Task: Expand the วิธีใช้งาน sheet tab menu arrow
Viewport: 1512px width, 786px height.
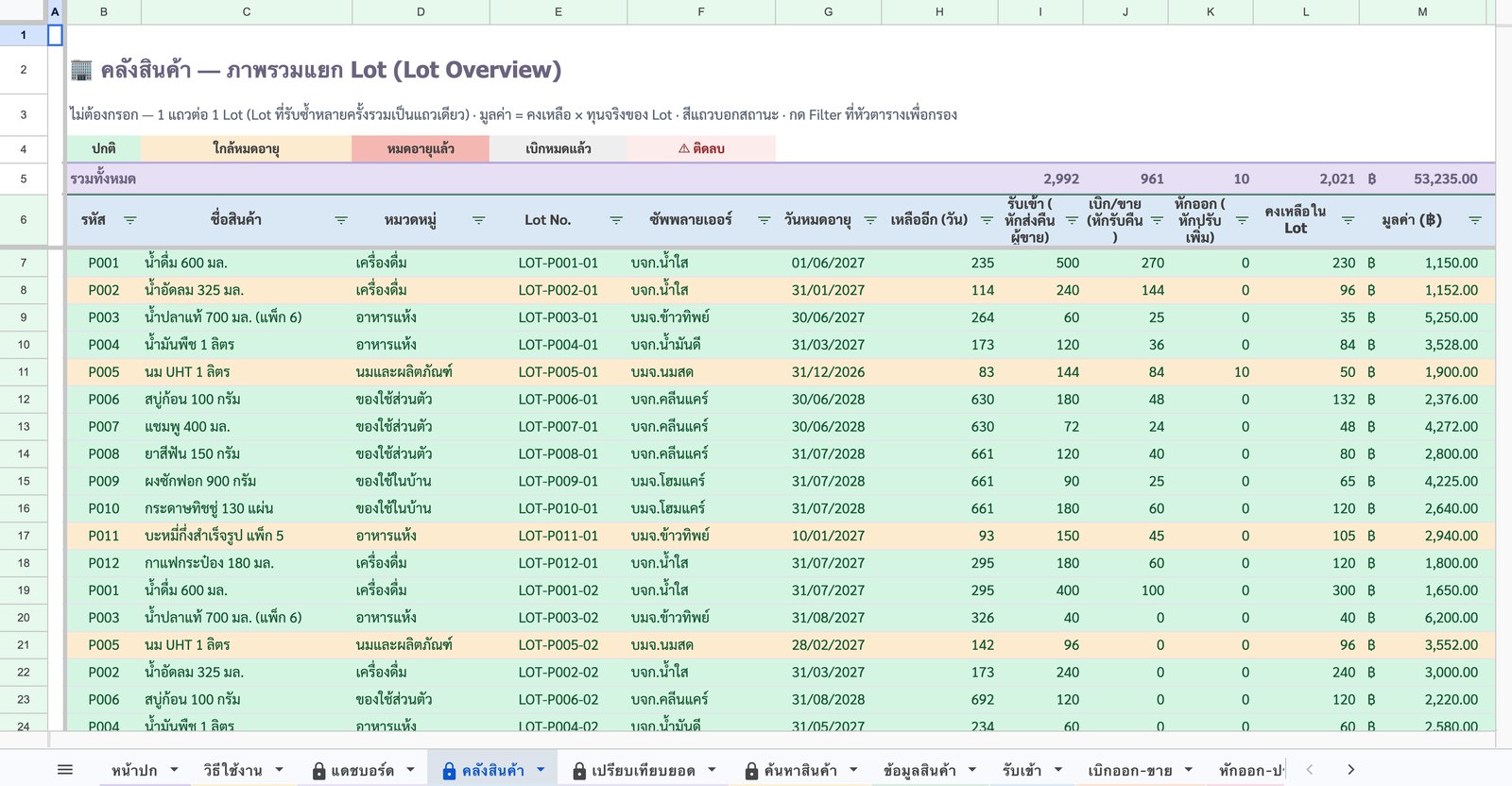Action: 280,770
